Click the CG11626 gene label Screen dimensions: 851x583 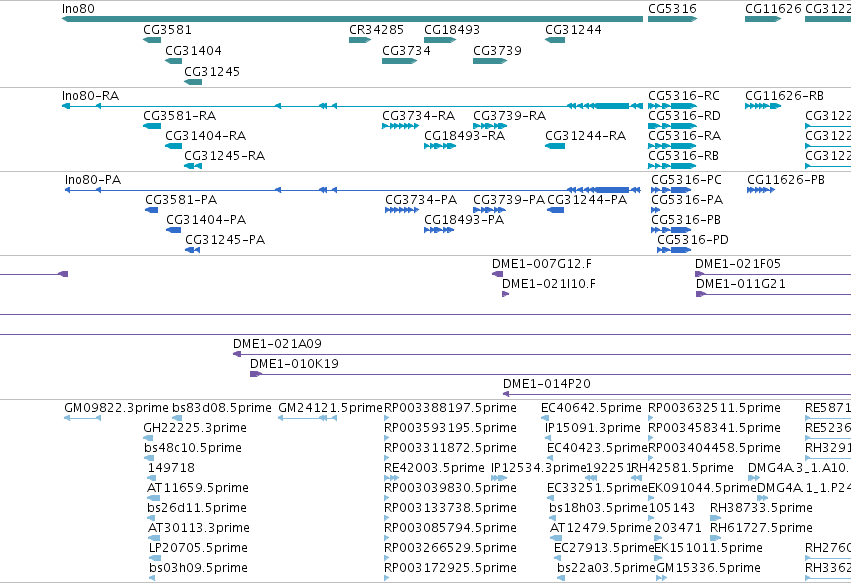[773, 9]
